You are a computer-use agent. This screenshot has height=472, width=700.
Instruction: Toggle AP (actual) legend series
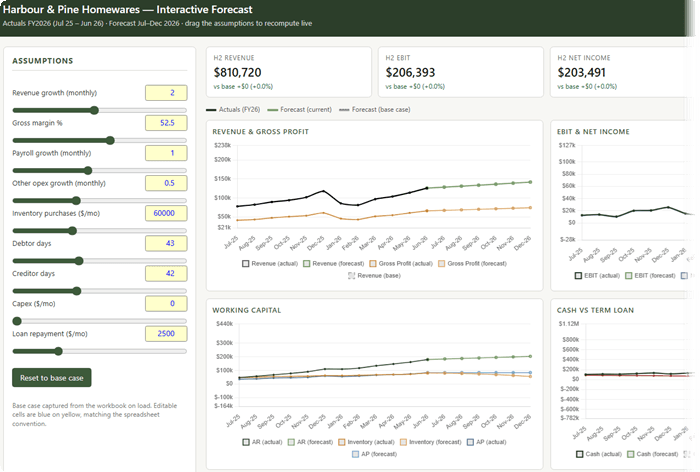click(486, 442)
